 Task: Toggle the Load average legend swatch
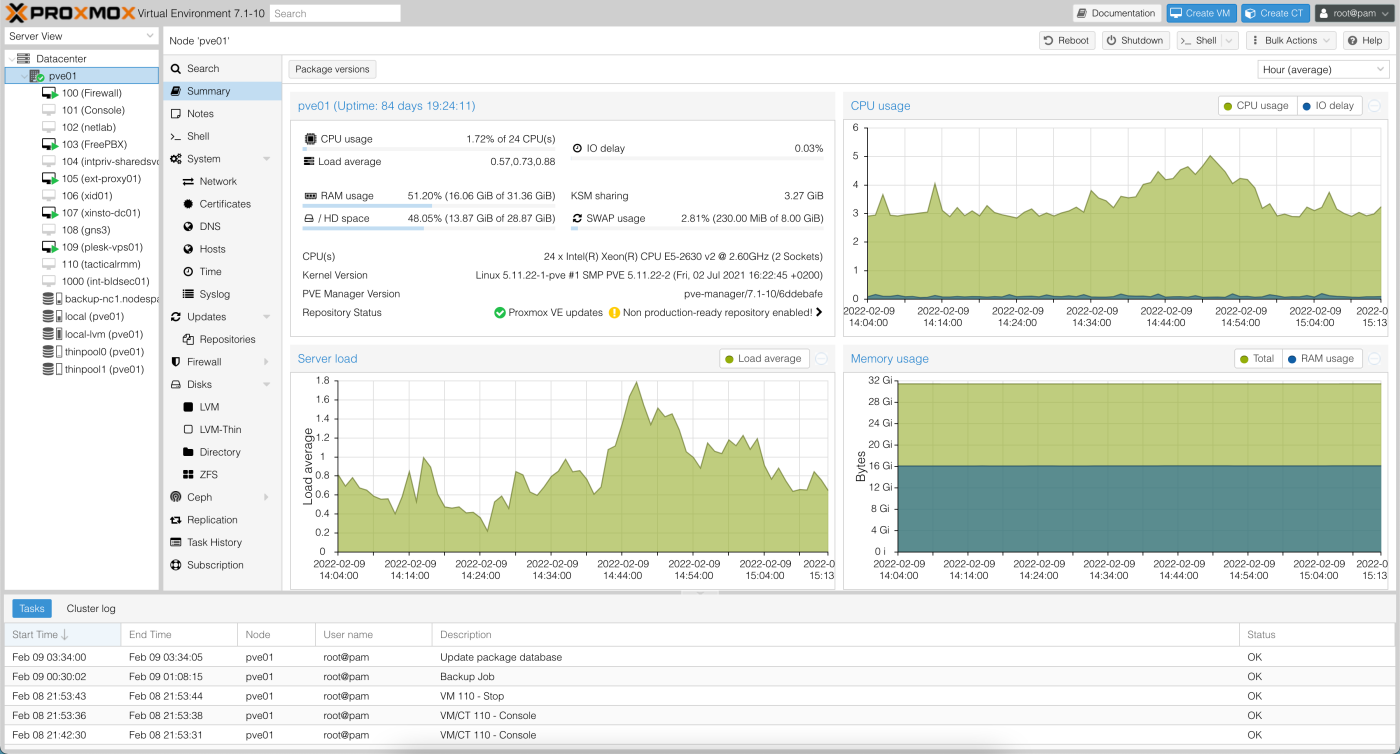coord(730,359)
